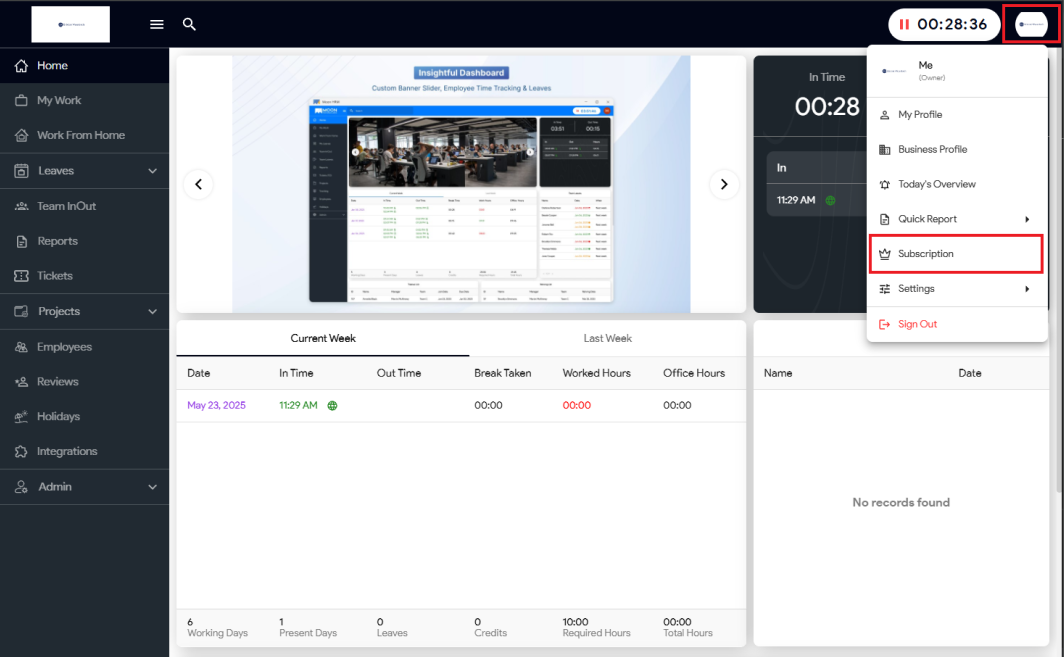Screen dimensions: 1064x657
Task: Click the Holidays icon in sidebar
Action: pos(20,417)
